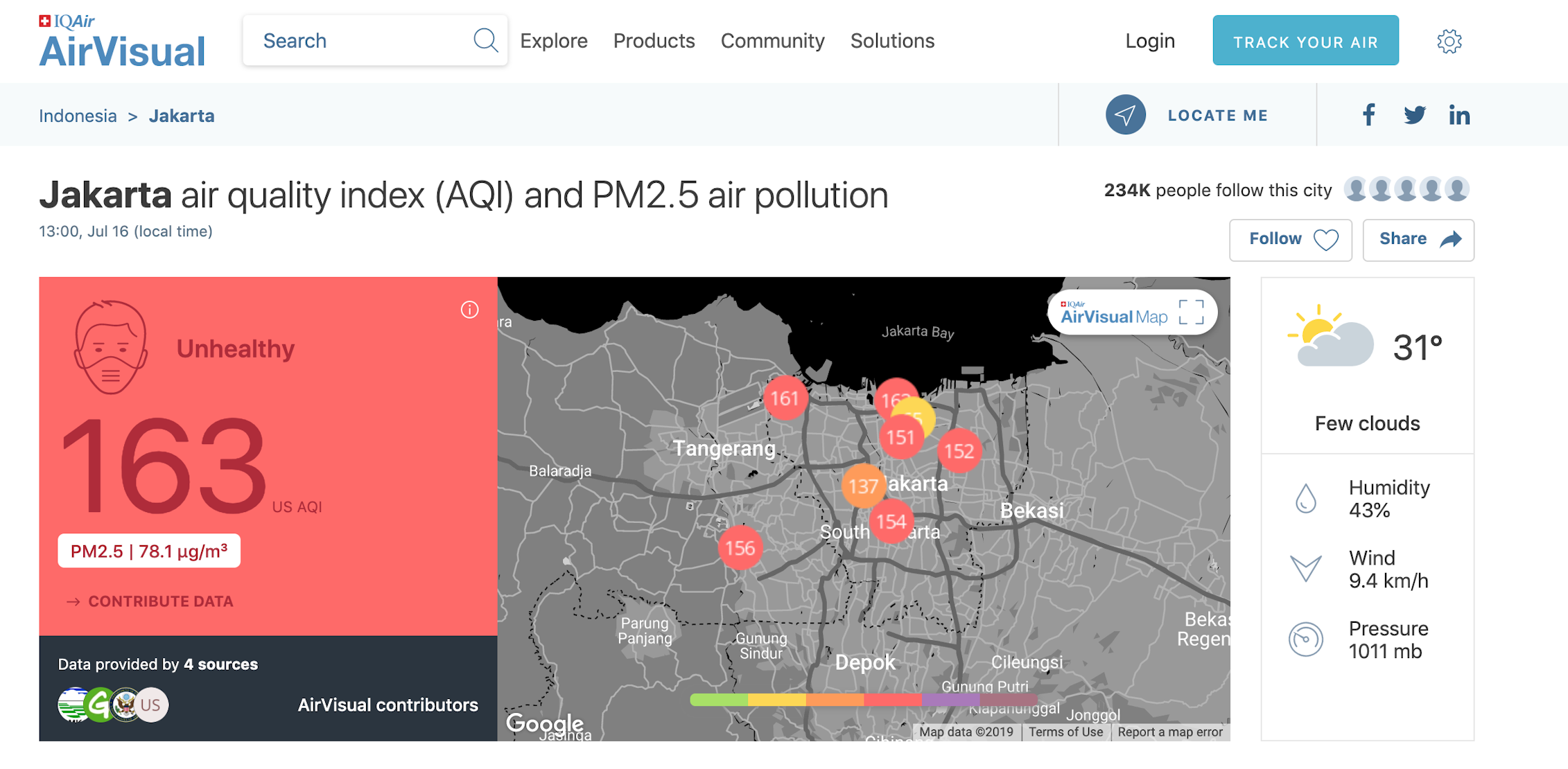Viewport: 1568px width, 769px height.
Task: Open AQI info icon on red panel
Action: [469, 310]
